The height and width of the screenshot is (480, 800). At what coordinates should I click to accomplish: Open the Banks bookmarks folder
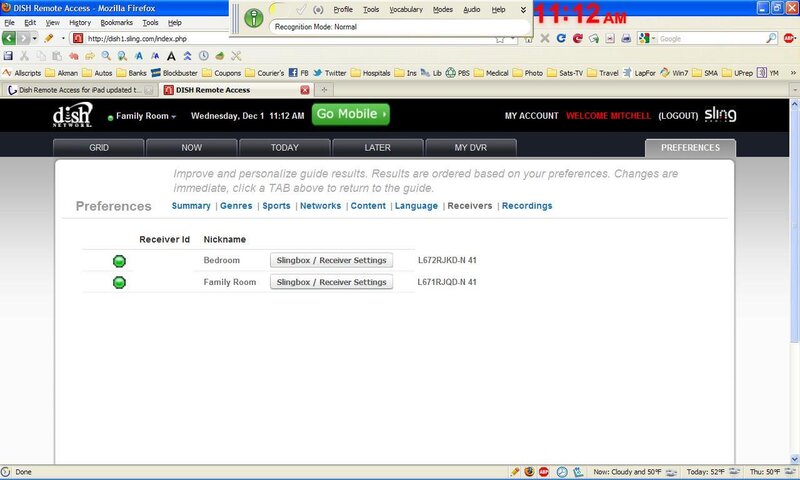[132, 73]
